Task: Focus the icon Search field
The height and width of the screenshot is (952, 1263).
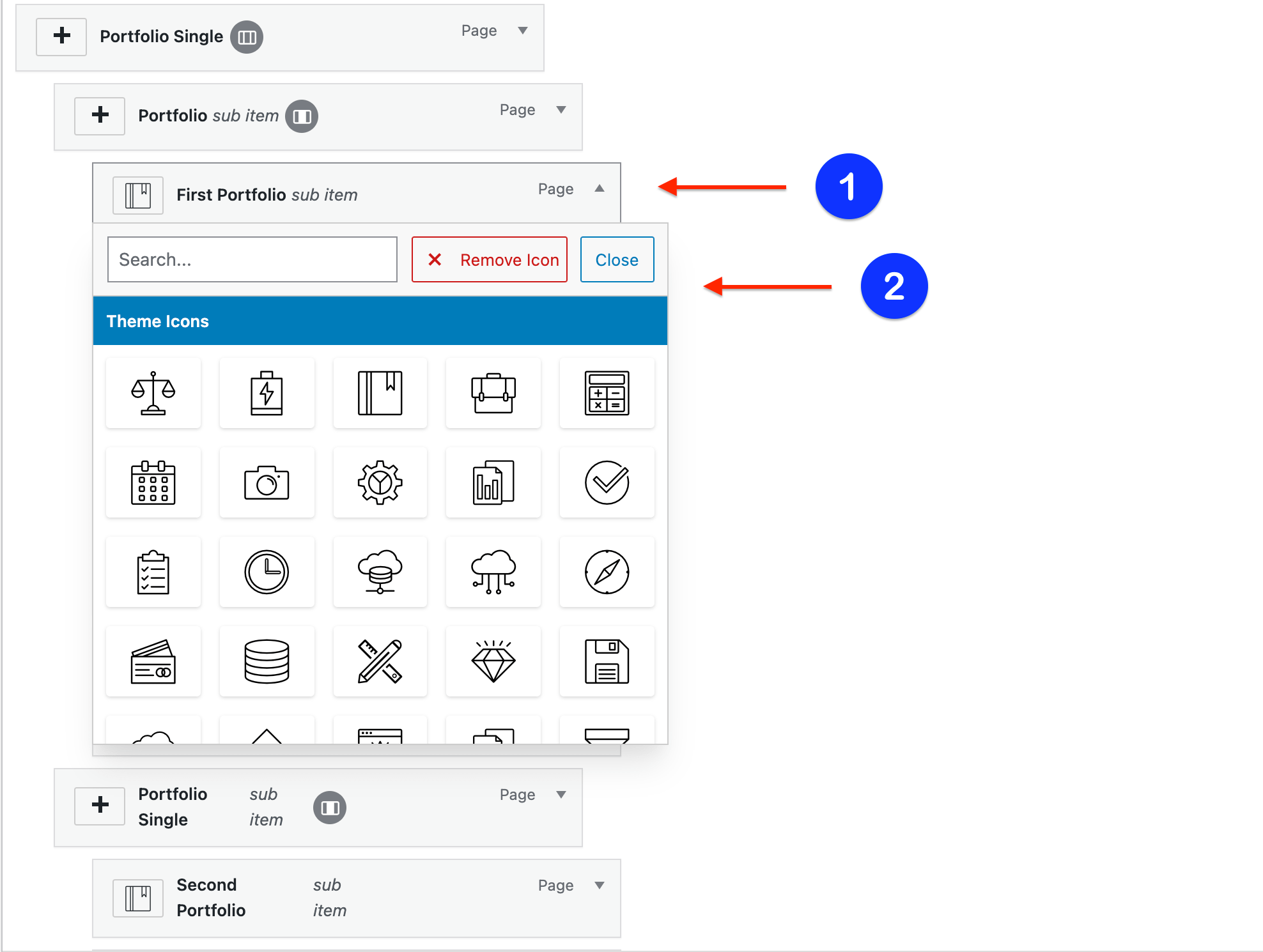Action: (252, 259)
